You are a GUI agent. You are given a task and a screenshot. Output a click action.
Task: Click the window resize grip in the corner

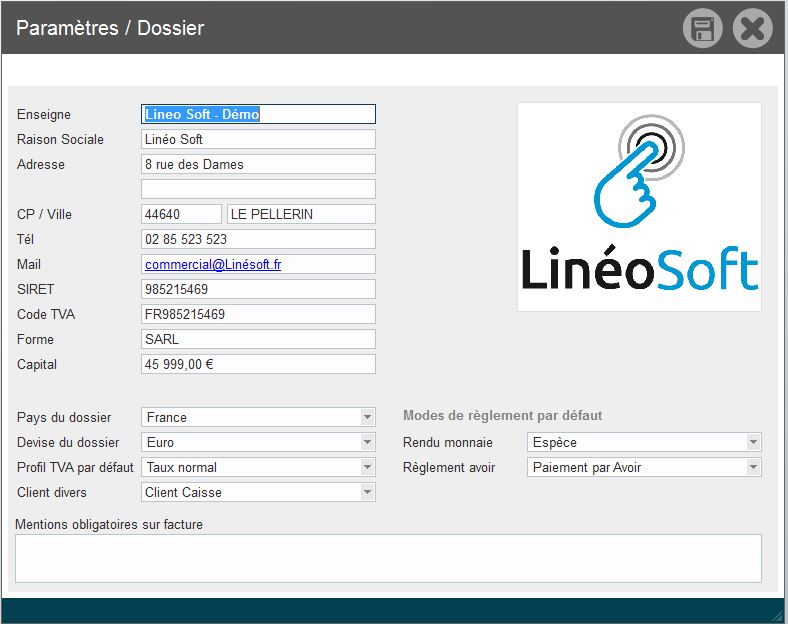tap(778, 615)
